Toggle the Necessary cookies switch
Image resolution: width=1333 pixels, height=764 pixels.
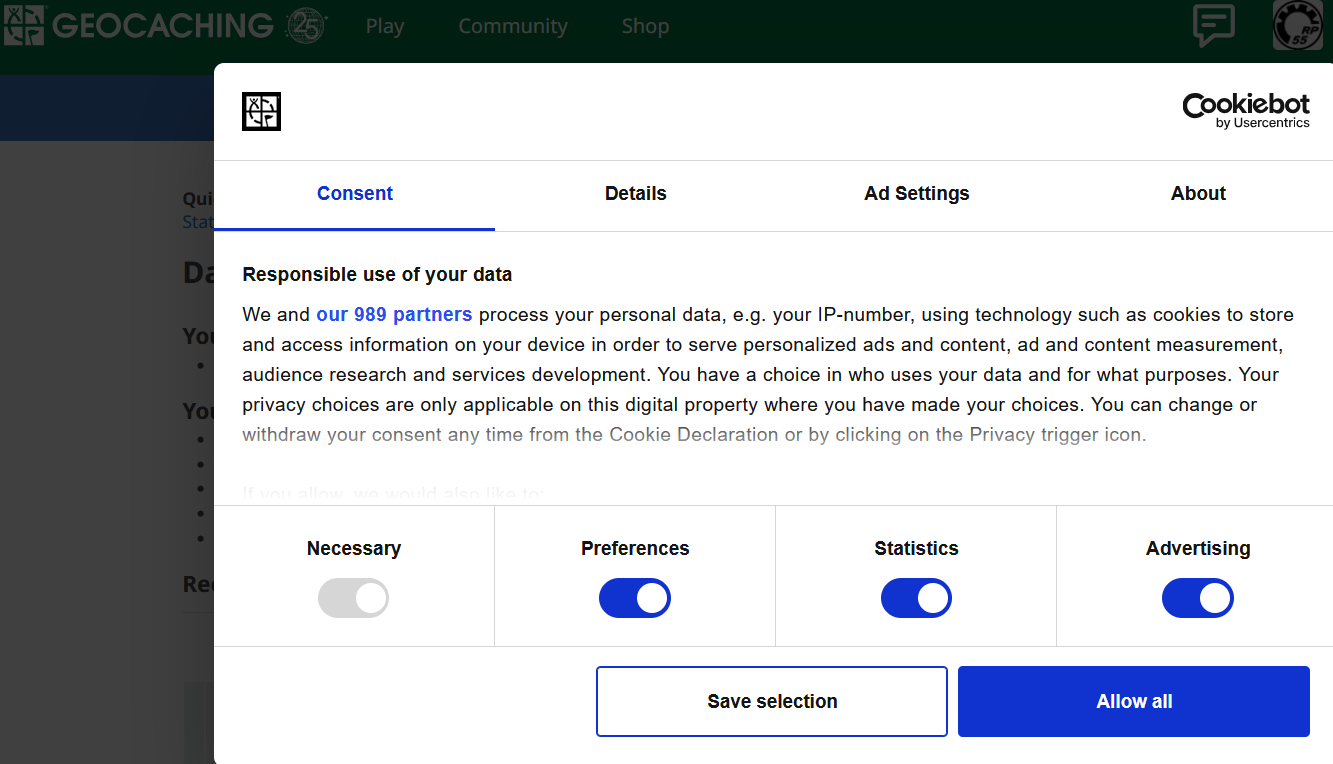coord(353,598)
